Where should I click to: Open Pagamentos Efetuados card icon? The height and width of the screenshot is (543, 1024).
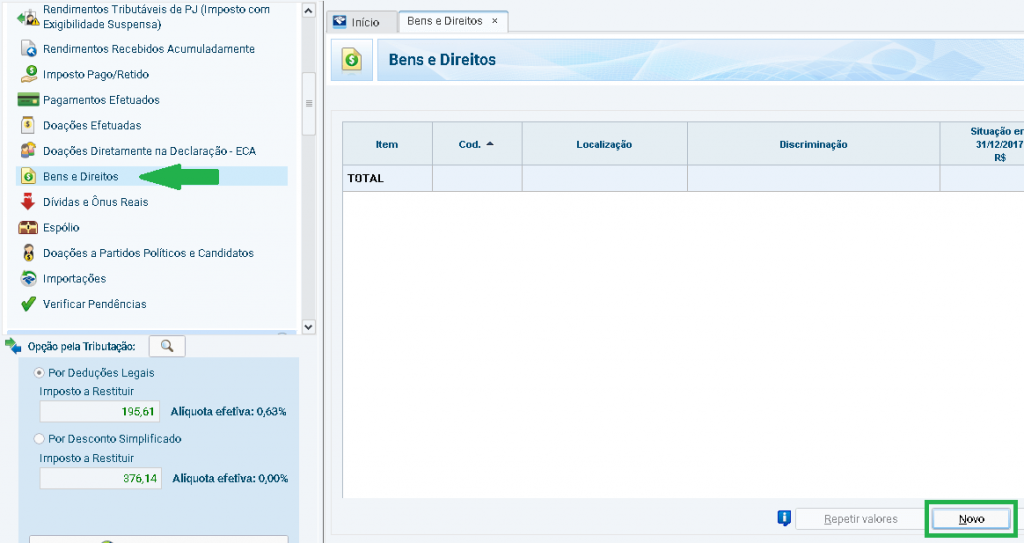(x=28, y=100)
